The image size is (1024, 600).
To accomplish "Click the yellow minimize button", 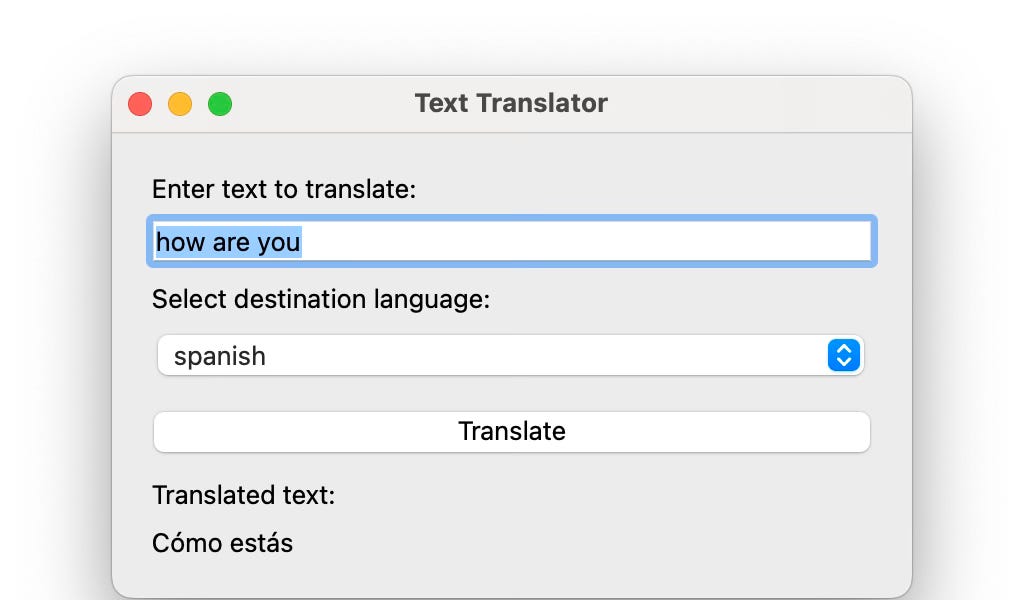I will pyautogui.click(x=179, y=103).
